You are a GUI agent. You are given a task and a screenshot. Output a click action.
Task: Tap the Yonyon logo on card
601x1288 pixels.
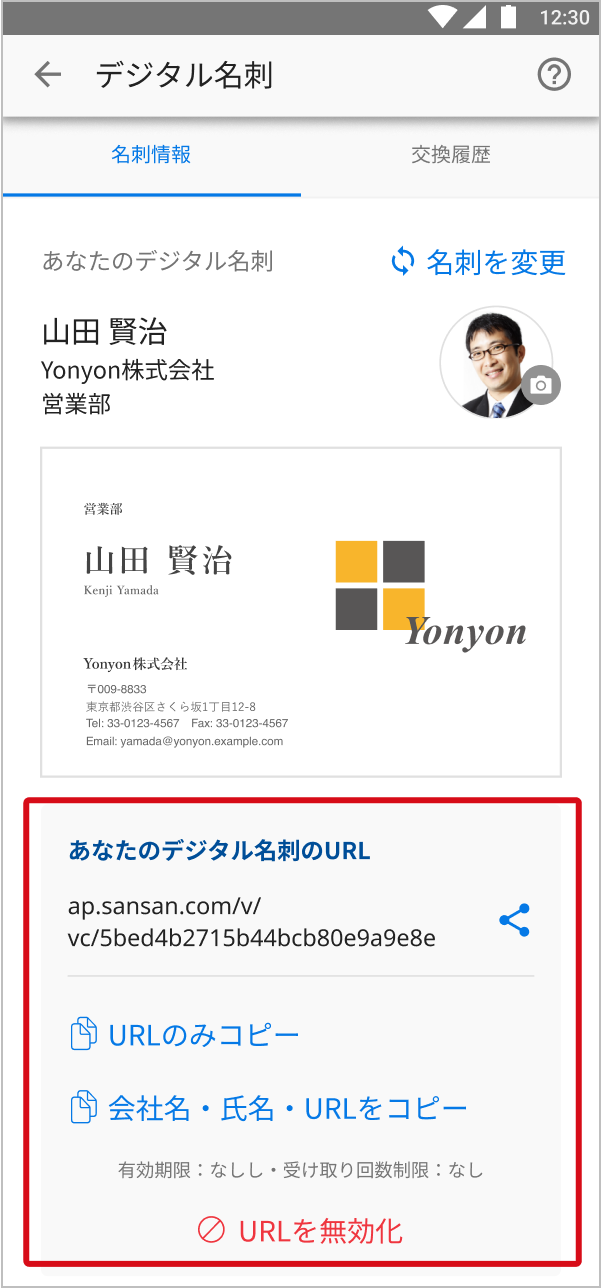click(x=430, y=596)
